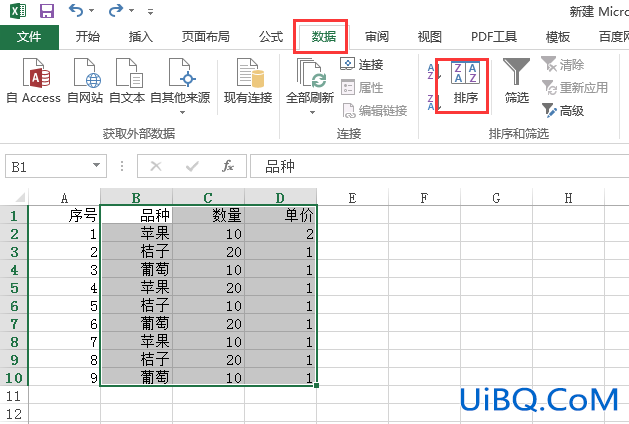
Task: Click quantity cell 20 in row 5
Action: (x=209, y=288)
